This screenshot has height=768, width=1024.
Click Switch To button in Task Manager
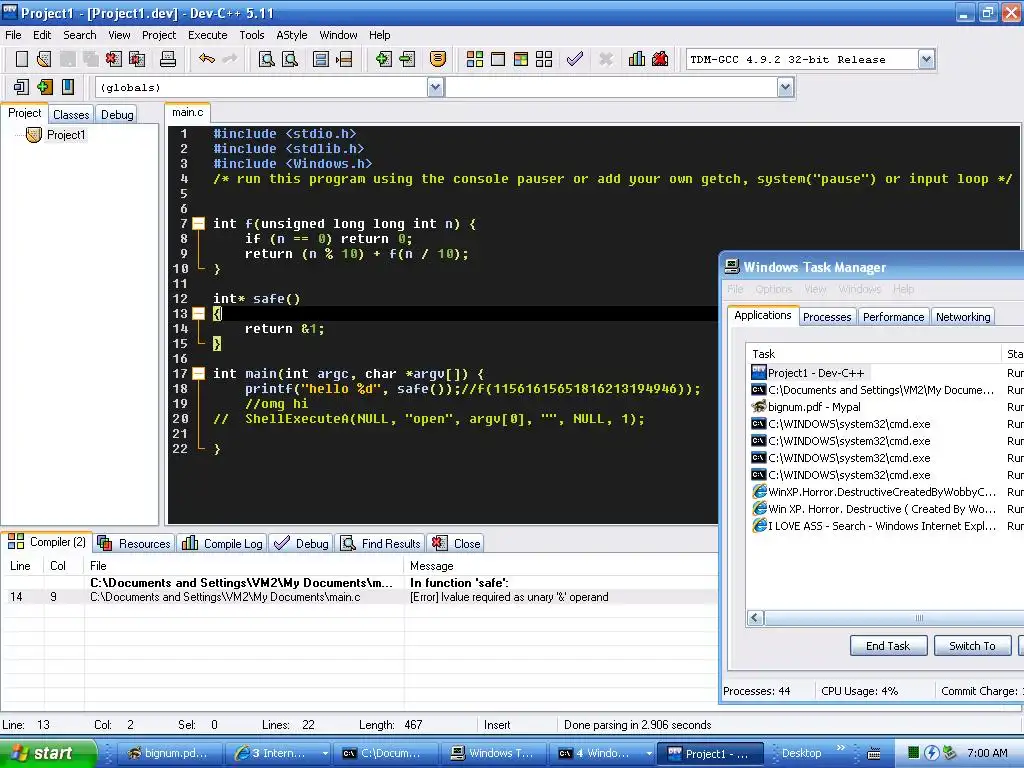click(x=972, y=646)
